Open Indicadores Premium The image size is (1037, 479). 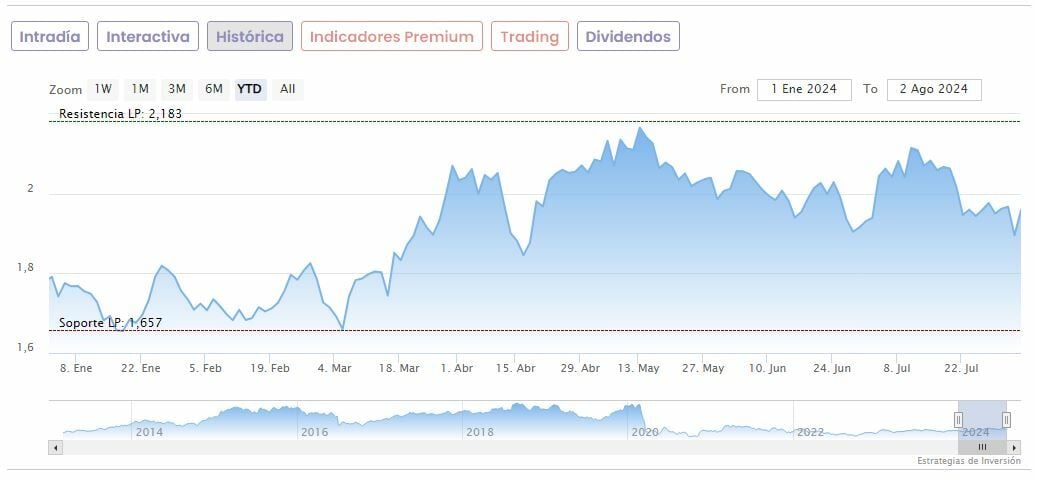pos(392,37)
